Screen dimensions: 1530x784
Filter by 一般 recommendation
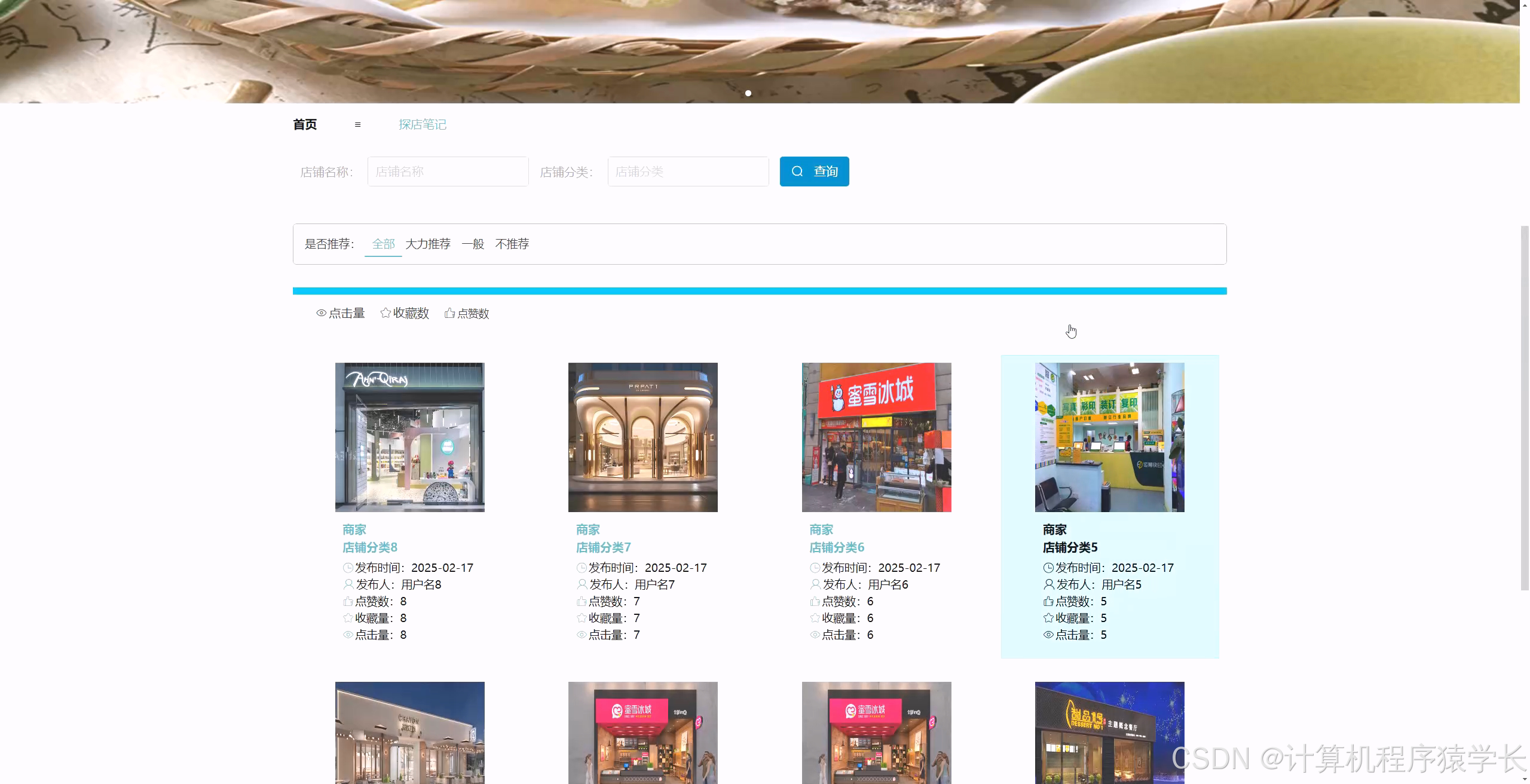[473, 244]
